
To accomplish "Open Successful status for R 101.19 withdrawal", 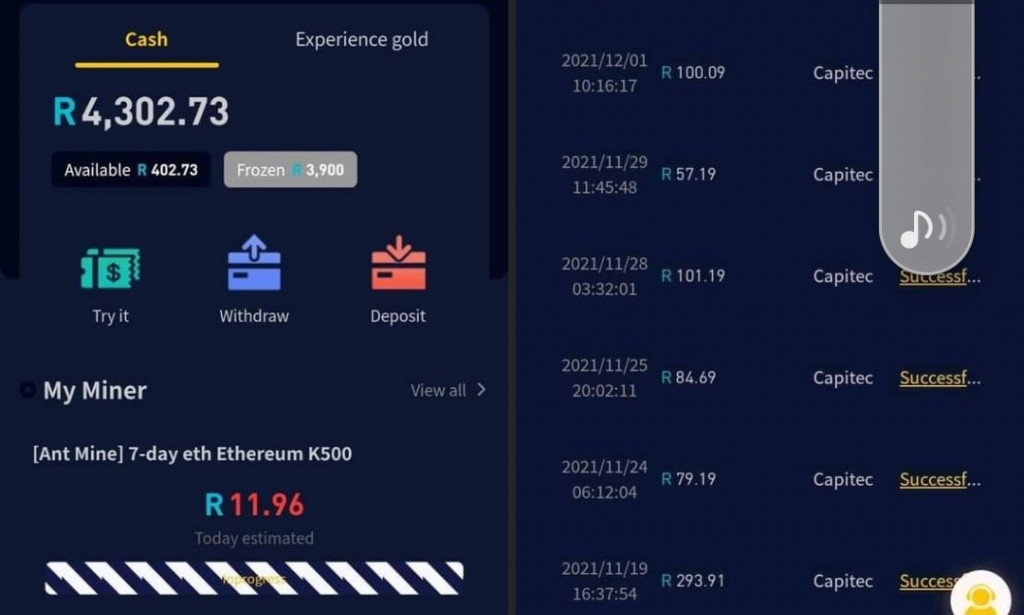I will 939,276.
